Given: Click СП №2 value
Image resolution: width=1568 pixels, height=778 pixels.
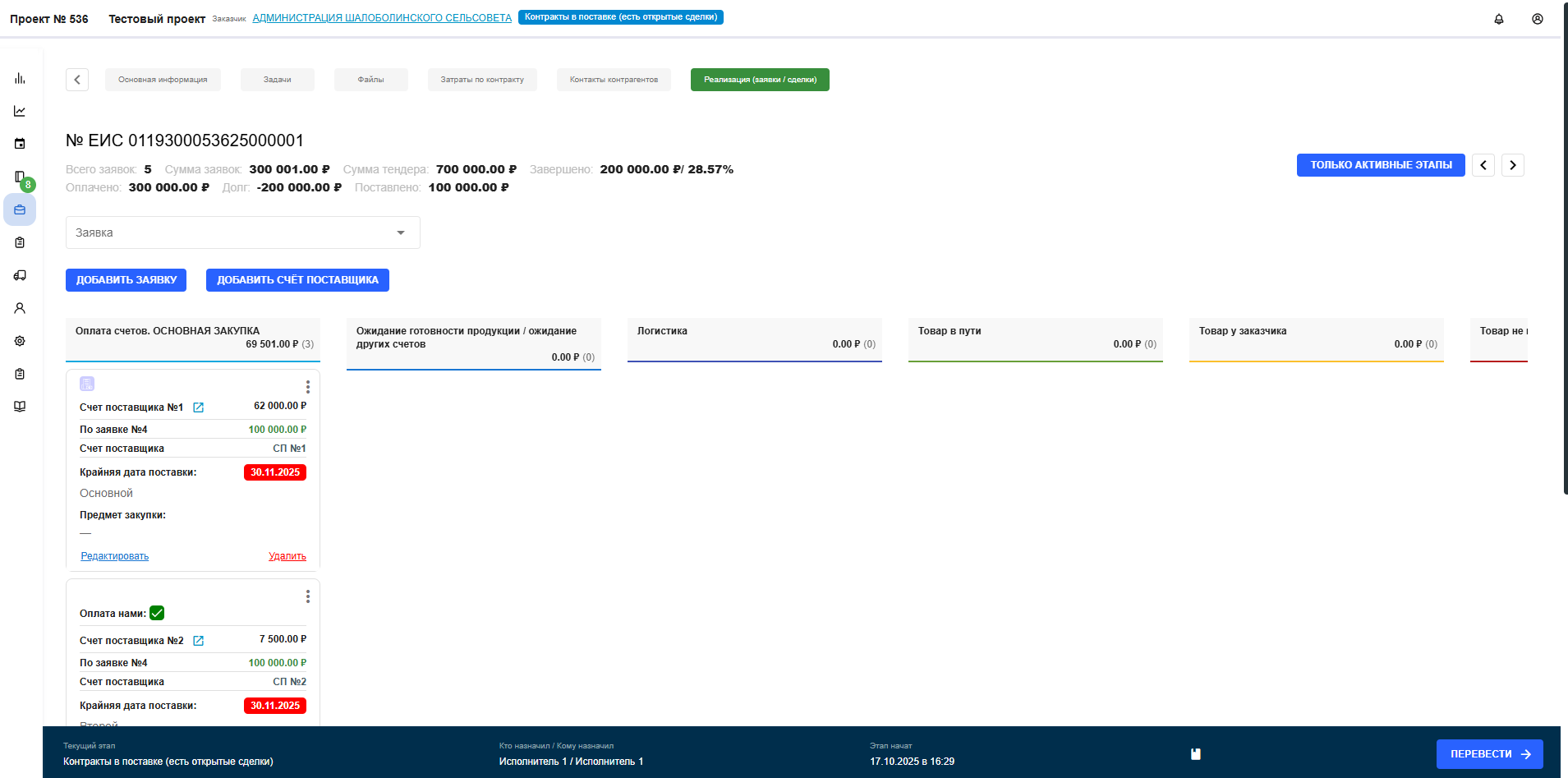Looking at the screenshot, I should click(289, 682).
